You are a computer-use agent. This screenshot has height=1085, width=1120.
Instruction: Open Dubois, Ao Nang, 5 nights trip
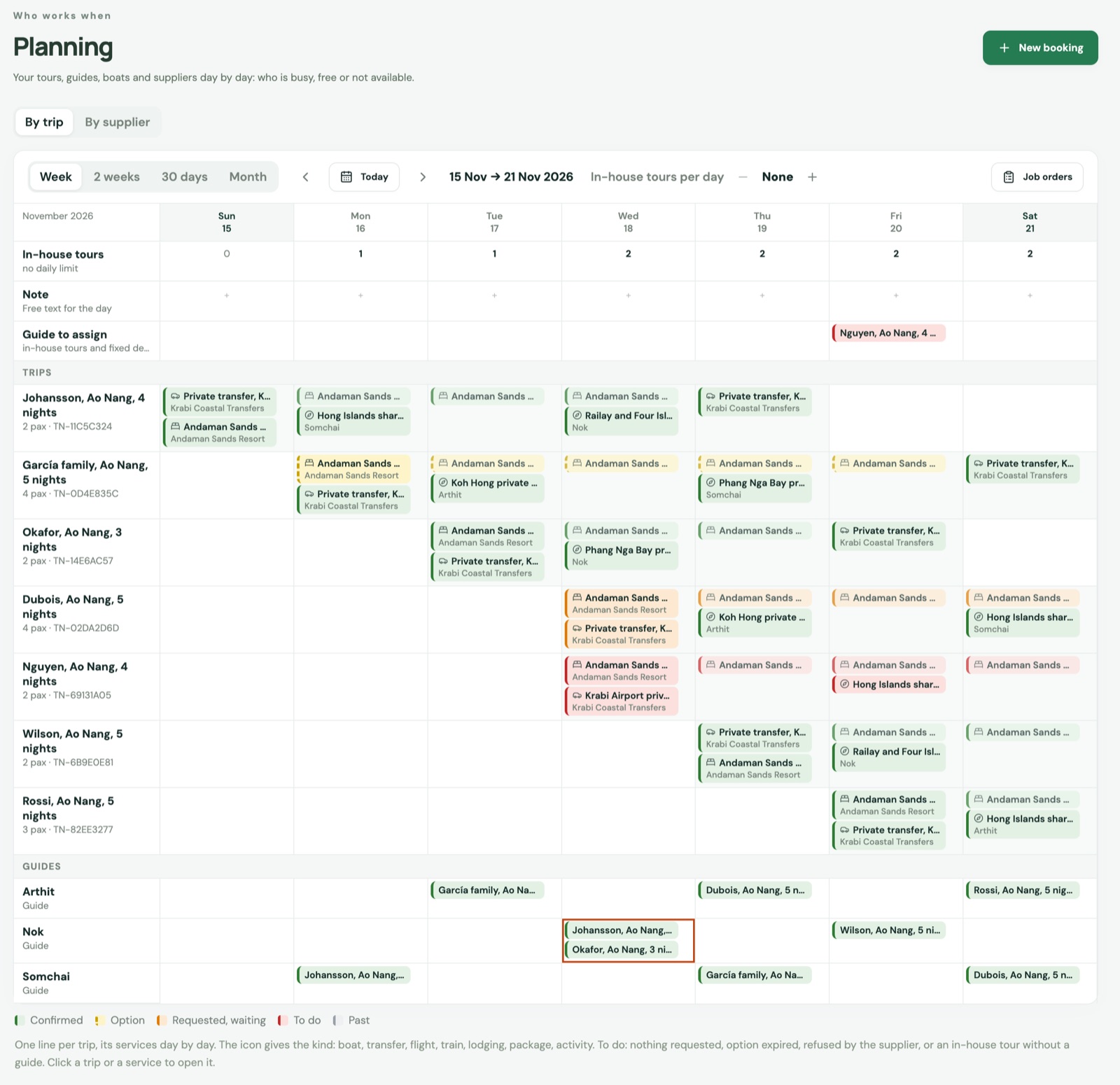pos(87,613)
